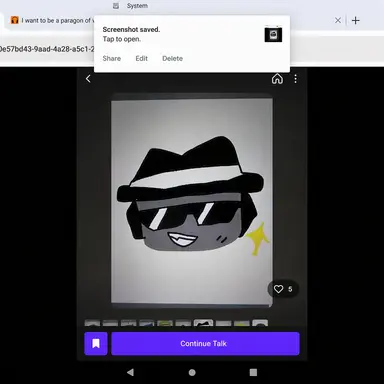This screenshot has height=384, width=384.
Task: Tap the 'Tap to open.' notification text
Action: pyautogui.click(x=122, y=39)
